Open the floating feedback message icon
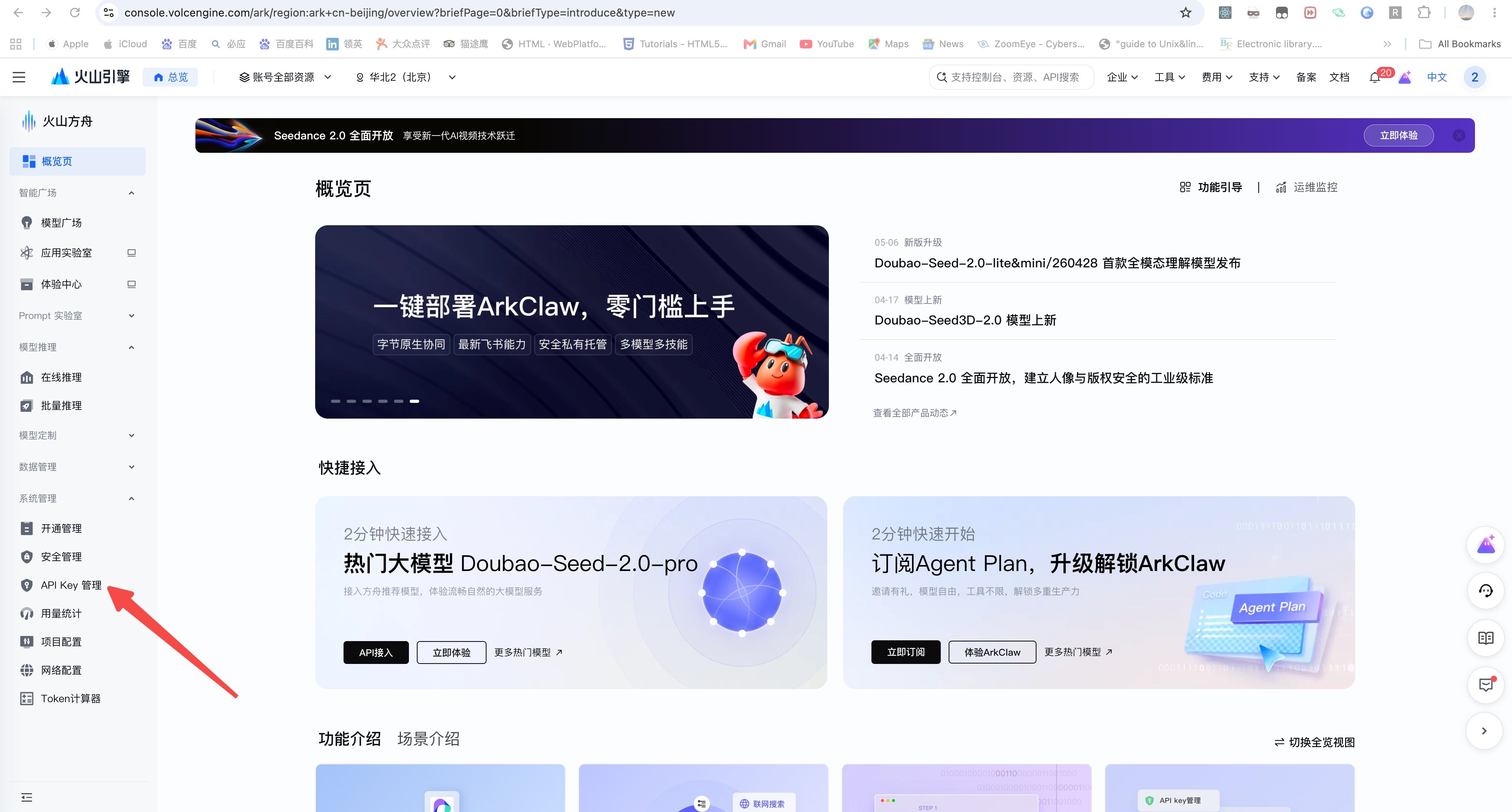The height and width of the screenshot is (812, 1512). (x=1486, y=685)
